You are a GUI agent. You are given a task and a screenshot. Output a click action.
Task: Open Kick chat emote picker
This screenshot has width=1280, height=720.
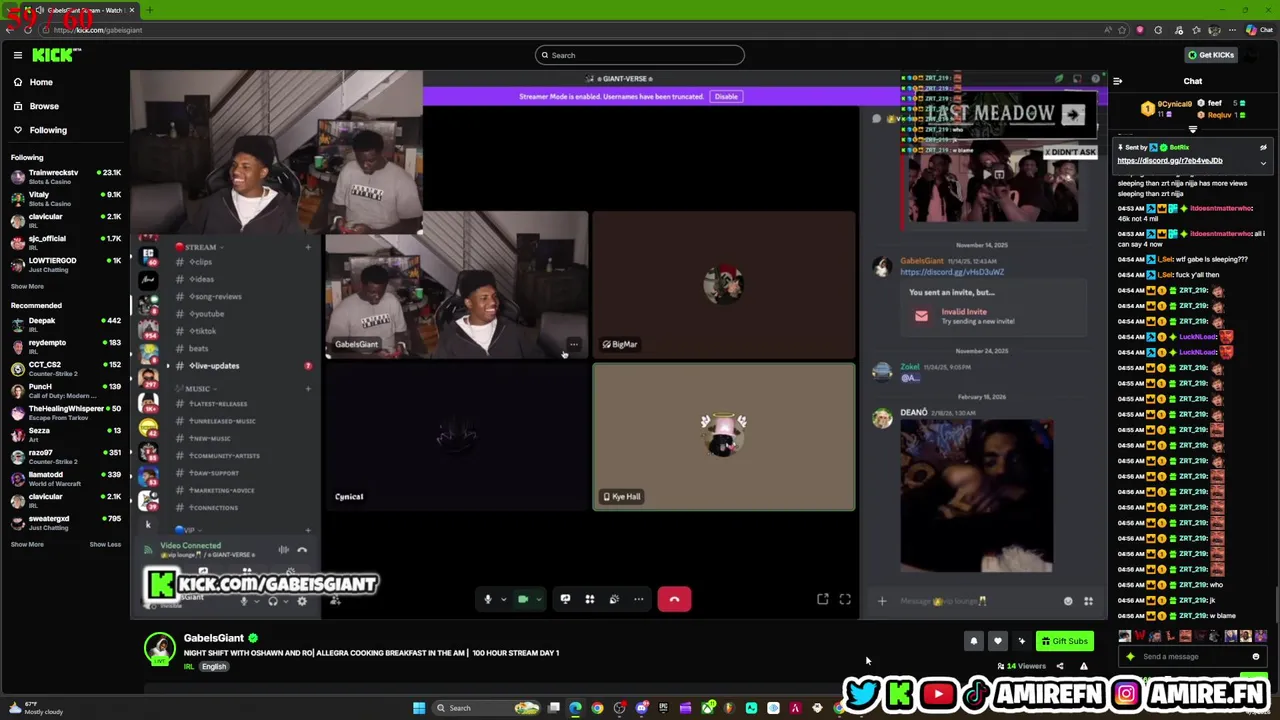pos(1256,657)
